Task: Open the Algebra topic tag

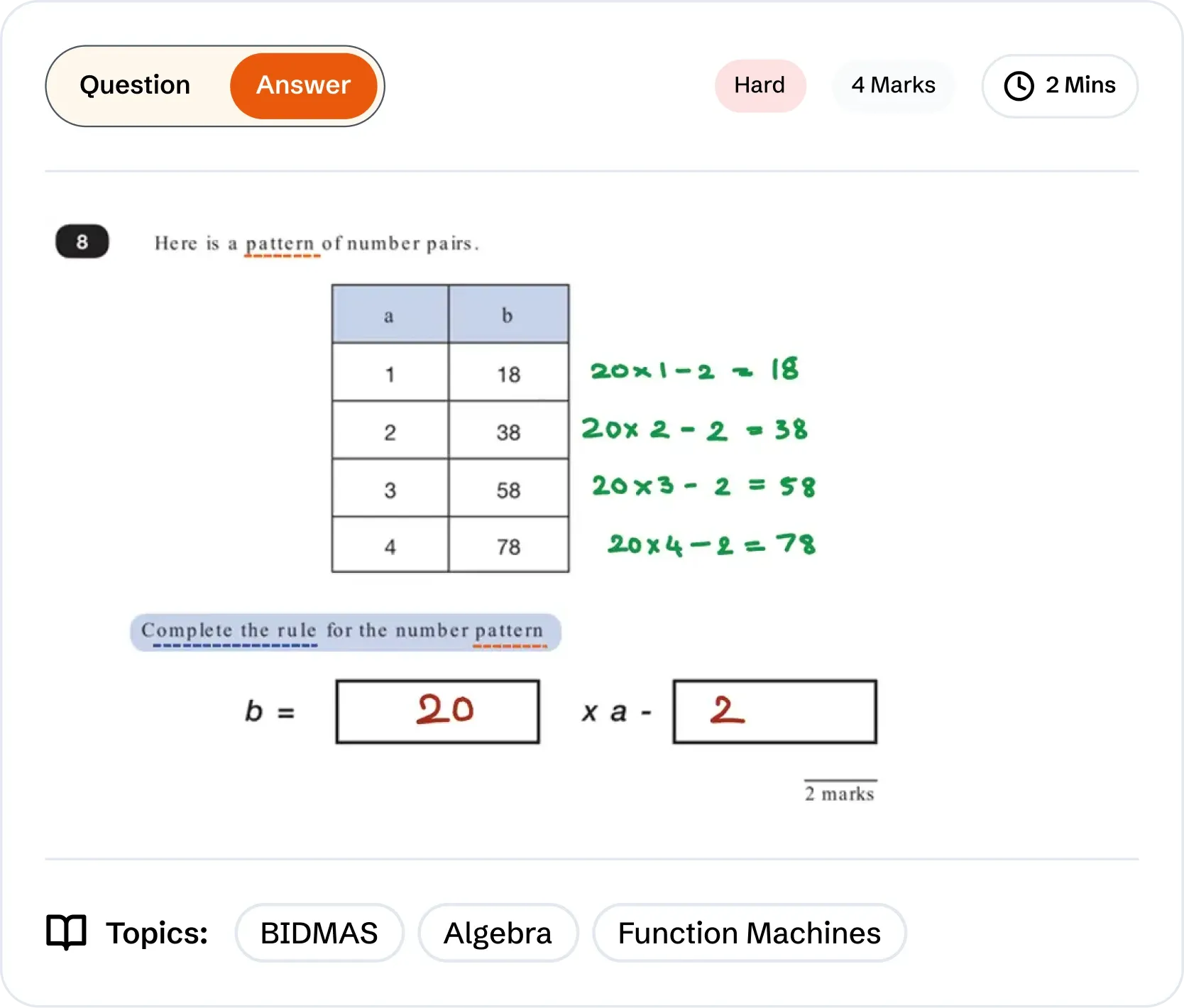Action: (498, 933)
